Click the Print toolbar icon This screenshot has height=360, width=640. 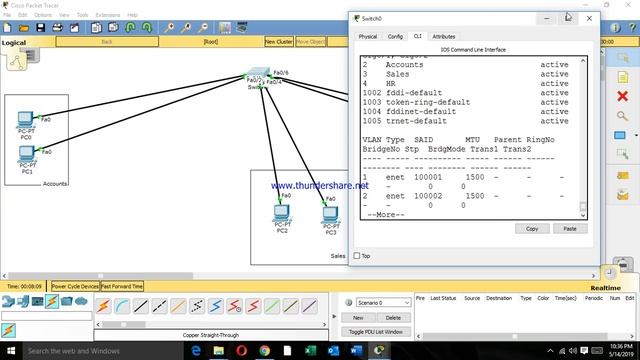58,28
